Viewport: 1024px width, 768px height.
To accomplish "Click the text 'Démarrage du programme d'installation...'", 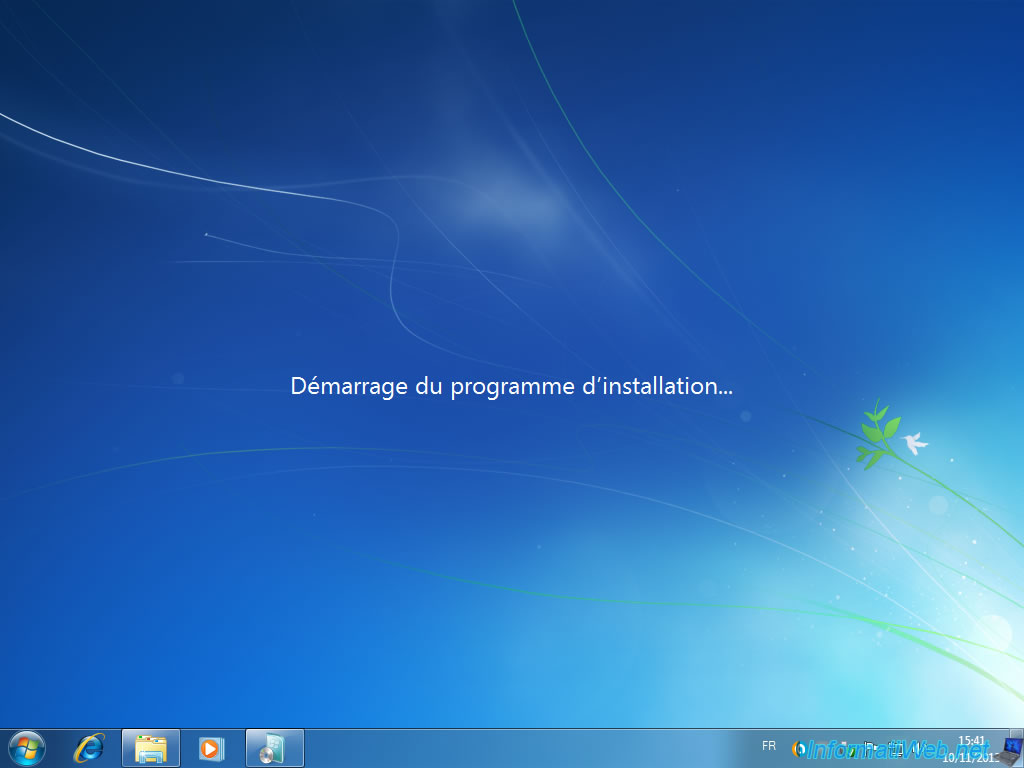I will [x=511, y=386].
